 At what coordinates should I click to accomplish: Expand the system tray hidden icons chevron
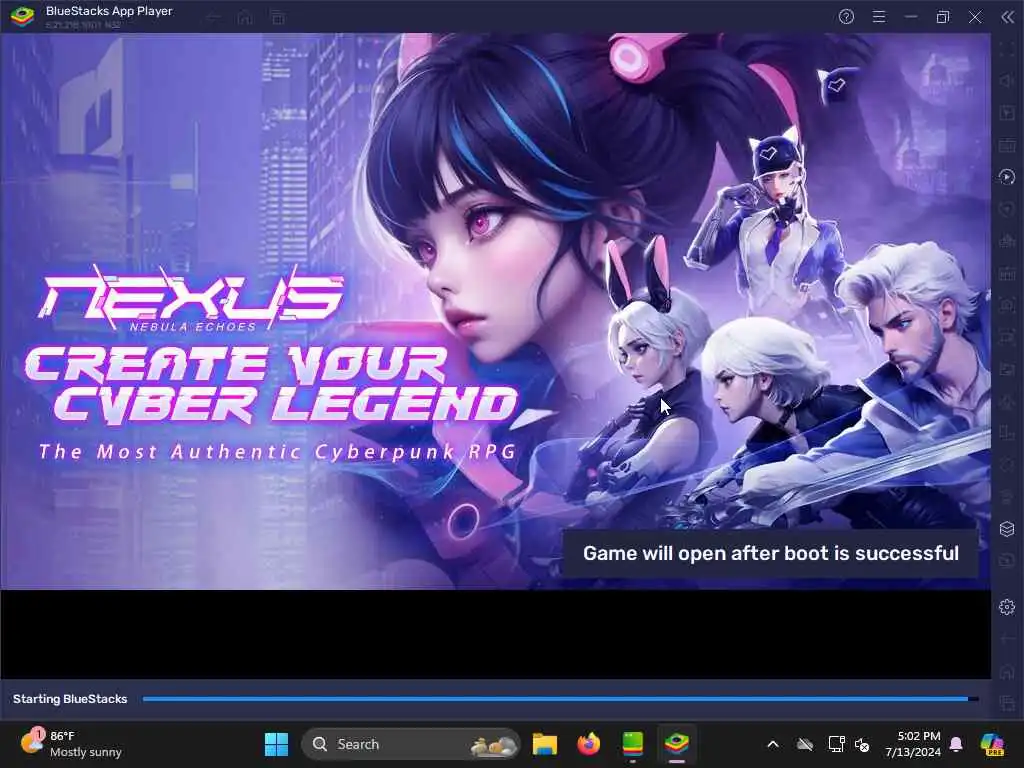click(x=773, y=744)
